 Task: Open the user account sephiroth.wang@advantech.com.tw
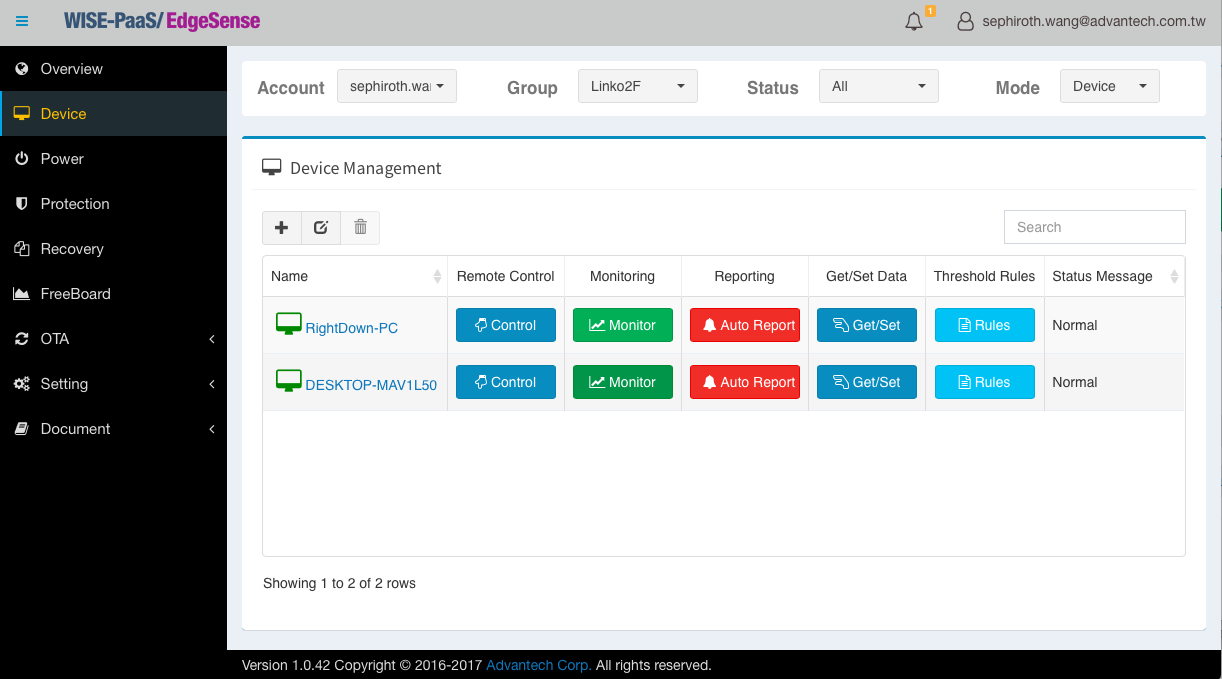[x=1093, y=21]
